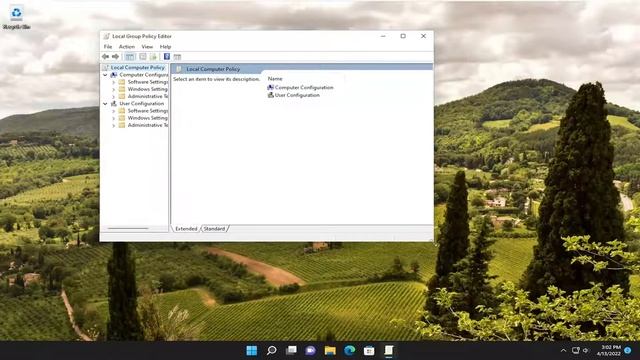640x360 pixels.
Task: Open the gpedit title bar system icon
Action: point(107,36)
